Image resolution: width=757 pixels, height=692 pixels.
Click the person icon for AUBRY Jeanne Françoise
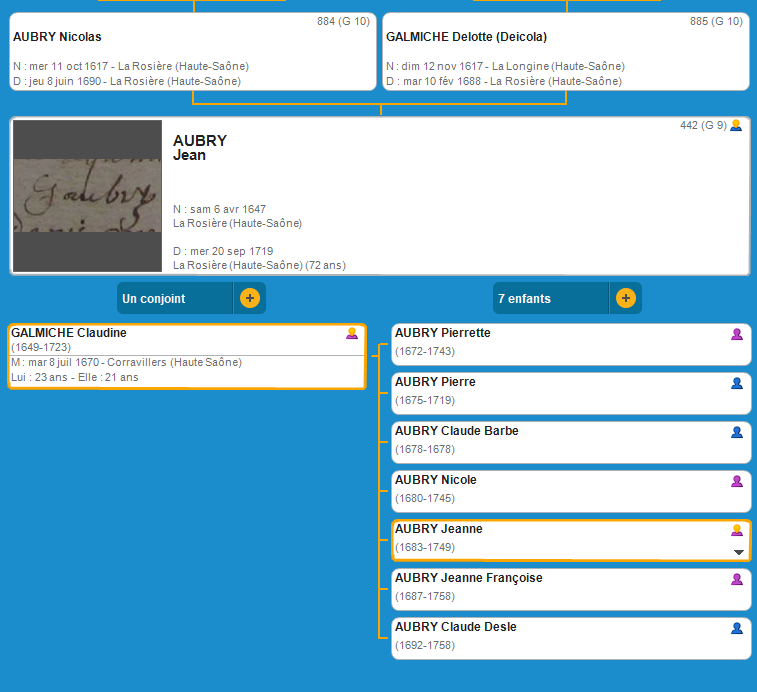tap(737, 579)
